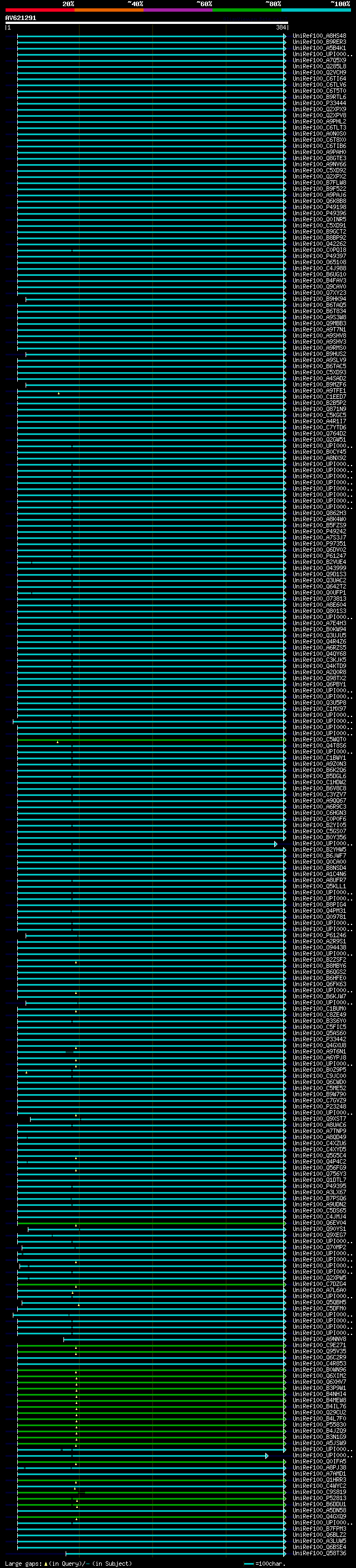Screen dimensions: 356x1568
Task: Click the Large gaps legend text
Action: tap(24, 1564)
